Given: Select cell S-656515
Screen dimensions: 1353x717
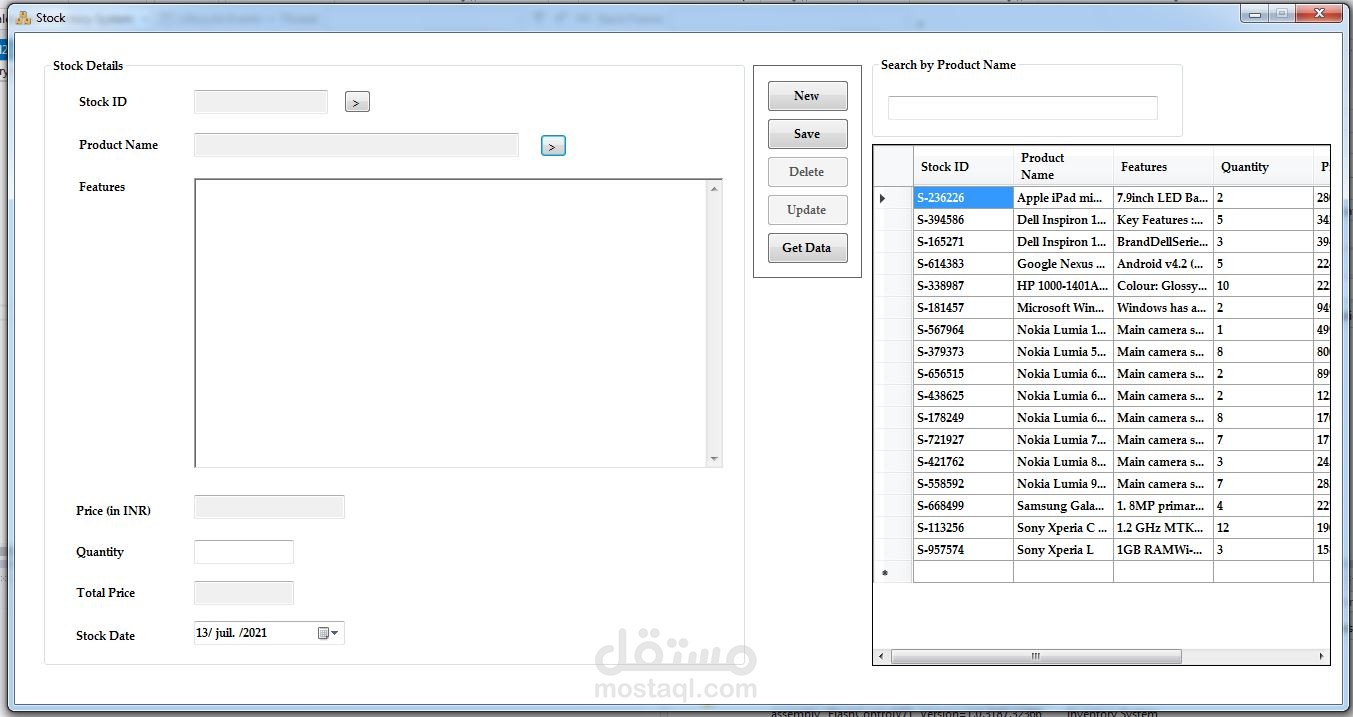Looking at the screenshot, I should pyautogui.click(x=963, y=374).
